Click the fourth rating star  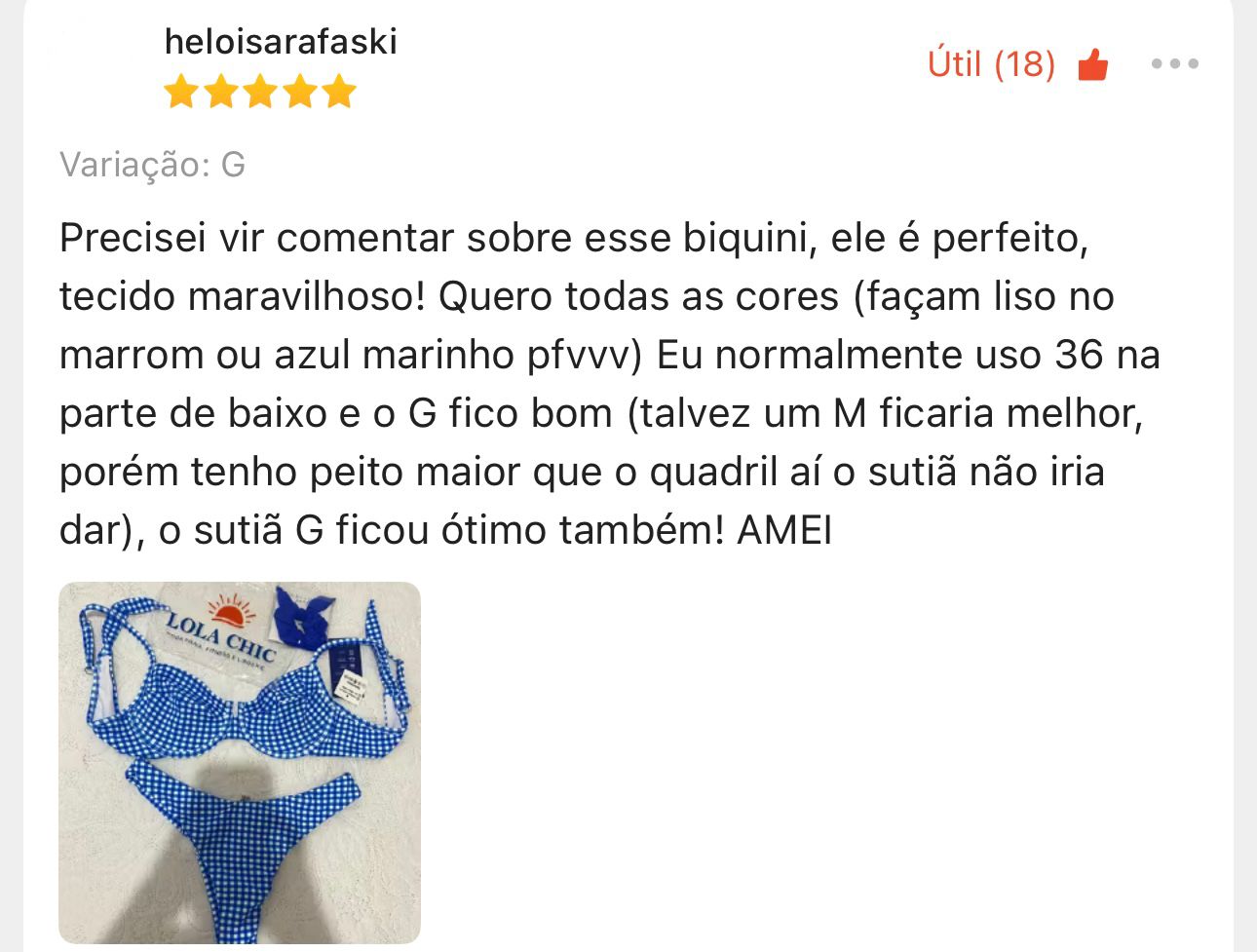[299, 93]
